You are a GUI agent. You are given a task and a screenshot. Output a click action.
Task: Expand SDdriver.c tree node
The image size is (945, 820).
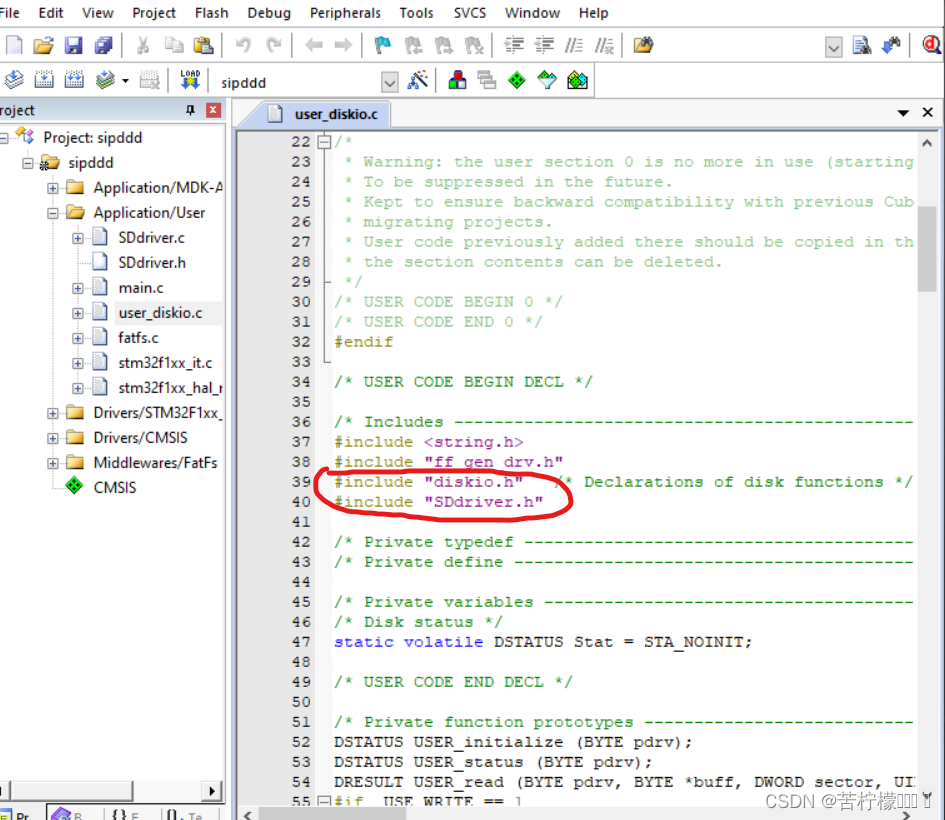click(78, 239)
